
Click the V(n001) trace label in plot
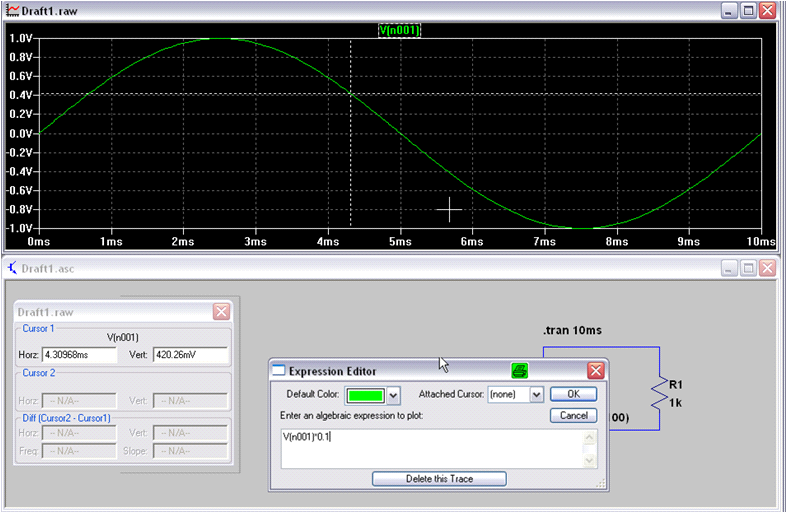(399, 30)
